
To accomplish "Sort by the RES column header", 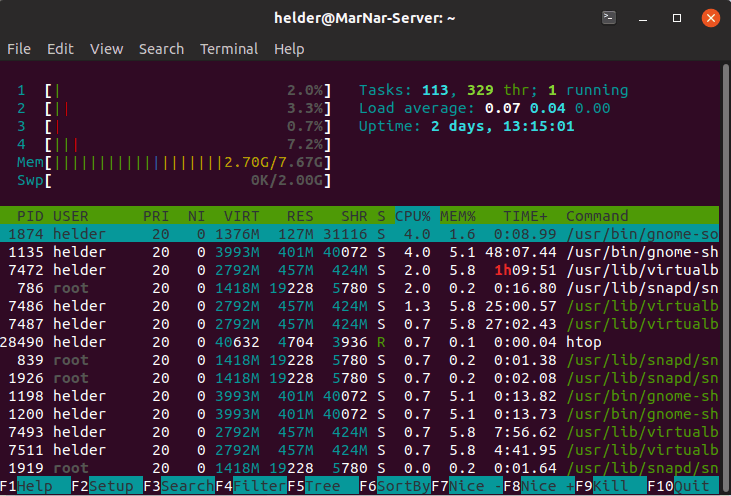I will click(x=300, y=216).
